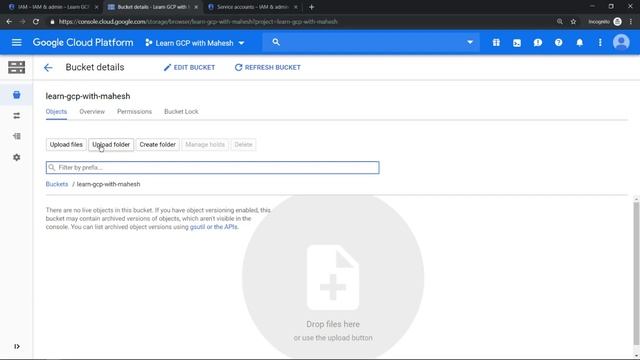Open the three-dot settings and utilities menu
The image size is (640, 360).
[600, 42]
